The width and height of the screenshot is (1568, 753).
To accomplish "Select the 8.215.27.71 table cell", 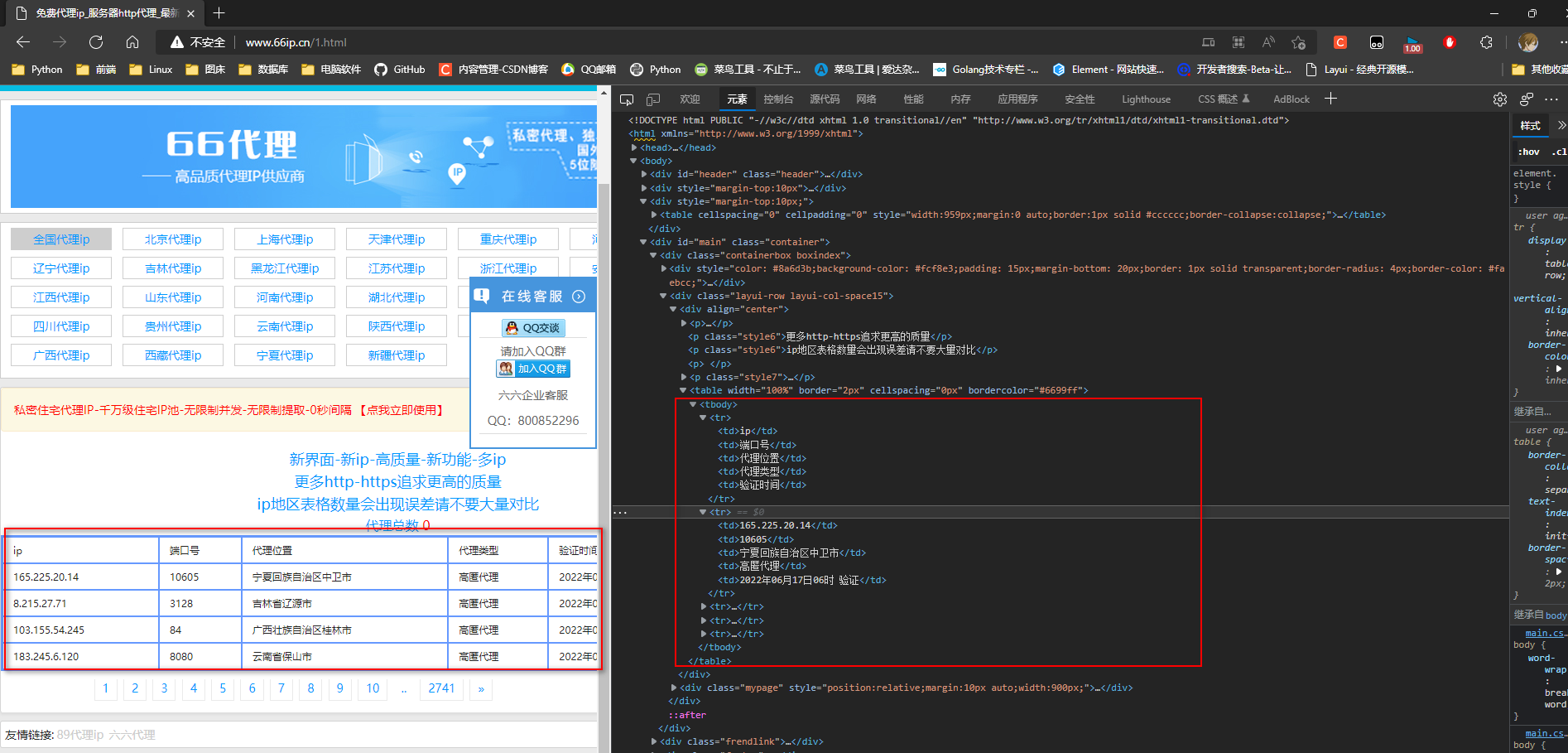I will 82,603.
